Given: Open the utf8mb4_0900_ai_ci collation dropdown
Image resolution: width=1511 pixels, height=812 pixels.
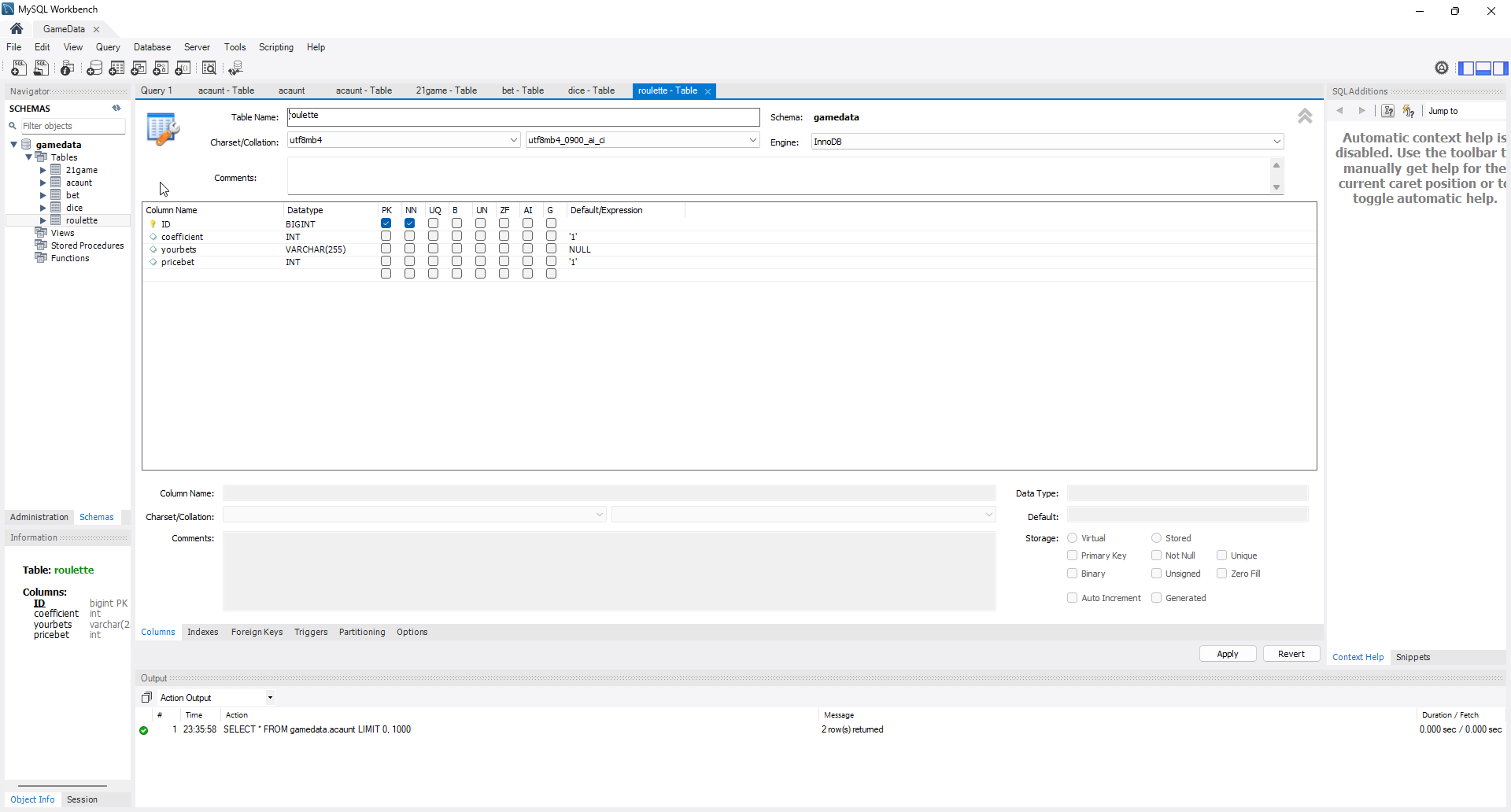Looking at the screenshot, I should (752, 140).
